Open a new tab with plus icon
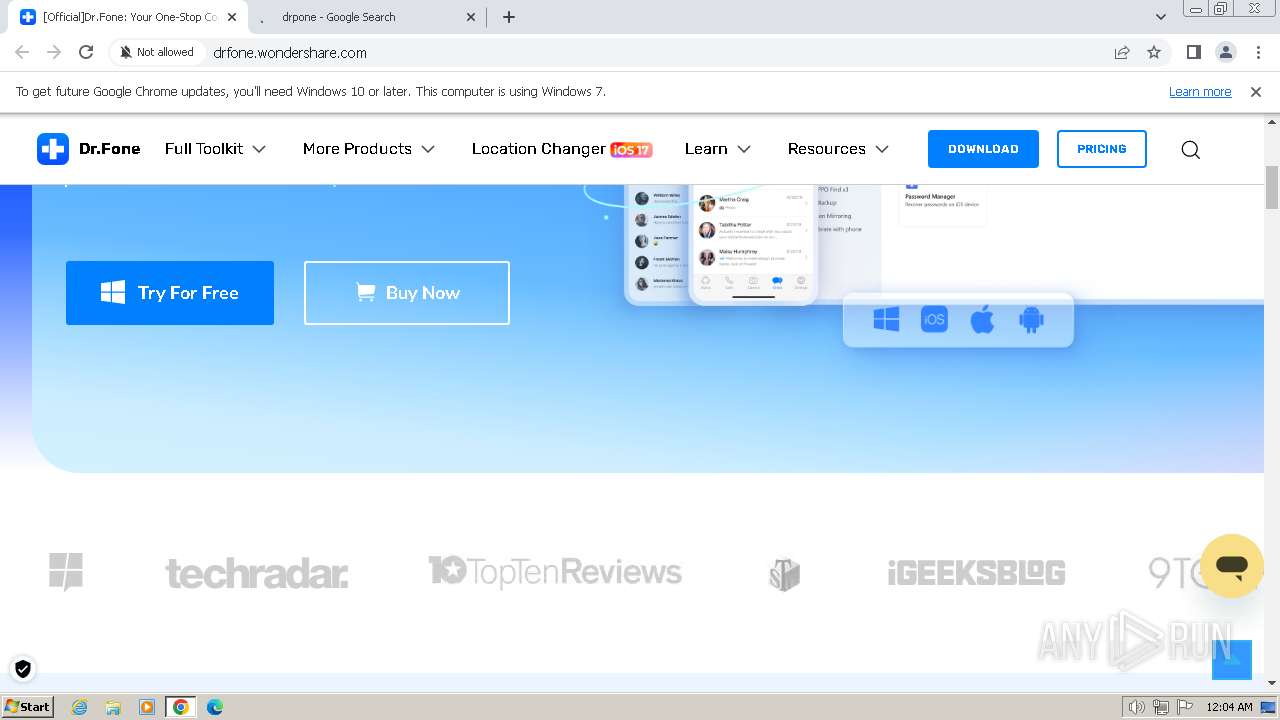The height and width of the screenshot is (720, 1280). coord(509,17)
